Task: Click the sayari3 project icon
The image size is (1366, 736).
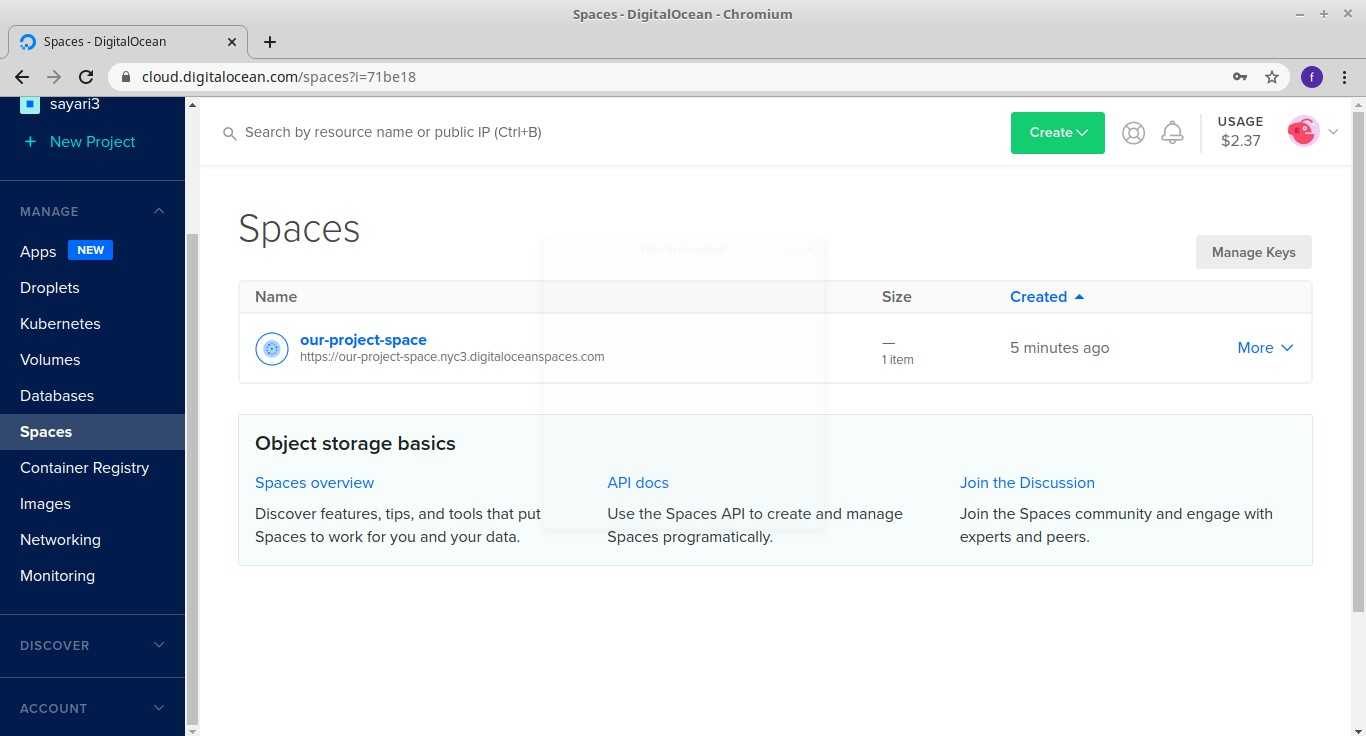Action: pos(30,104)
